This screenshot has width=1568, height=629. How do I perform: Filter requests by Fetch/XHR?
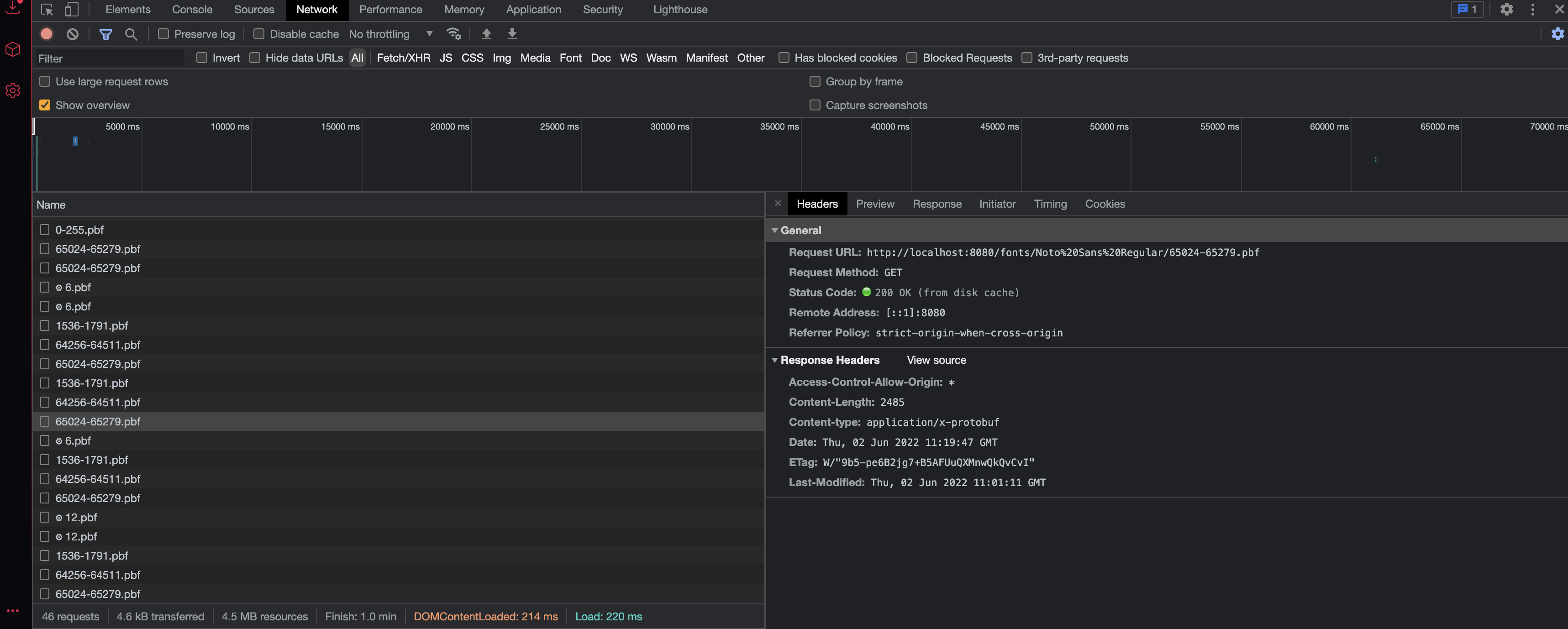(403, 58)
